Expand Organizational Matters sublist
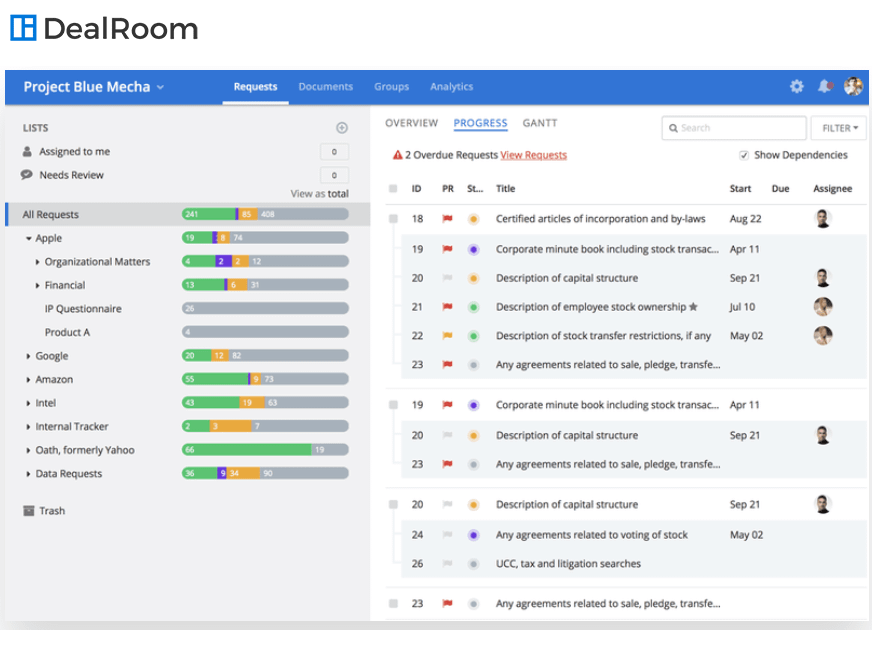The image size is (872, 650). point(37,262)
